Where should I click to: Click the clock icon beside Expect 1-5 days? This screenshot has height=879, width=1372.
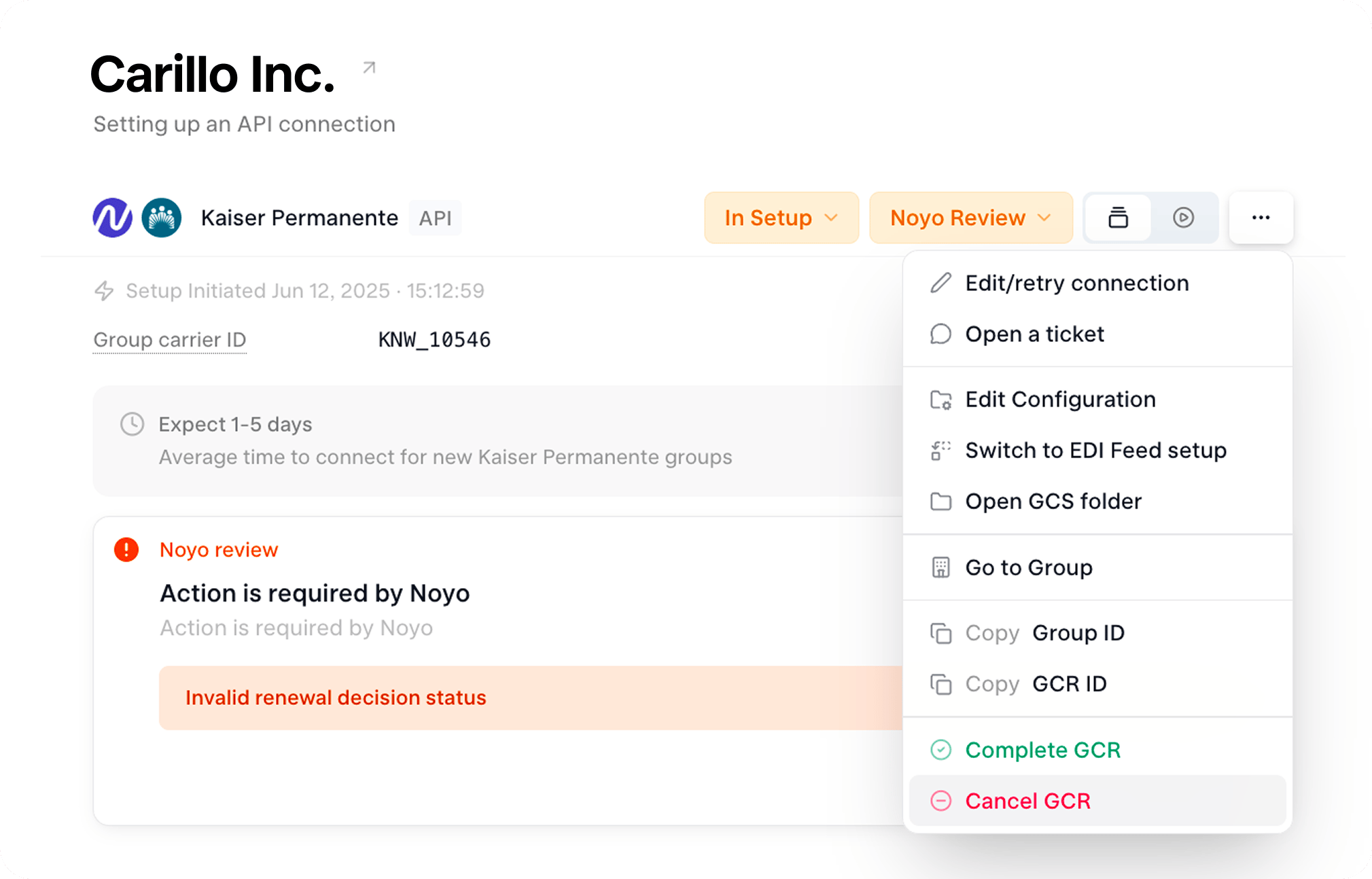coord(132,424)
